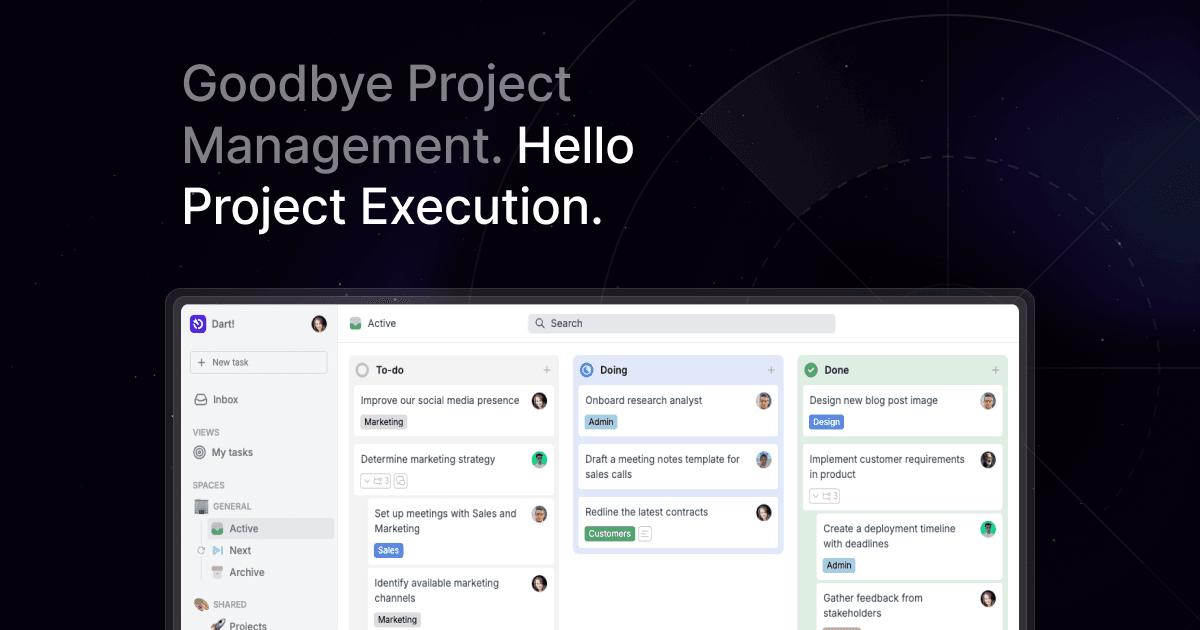The width and height of the screenshot is (1200, 630).
Task: Click the user avatar next to Dart!
Action: [x=319, y=323]
